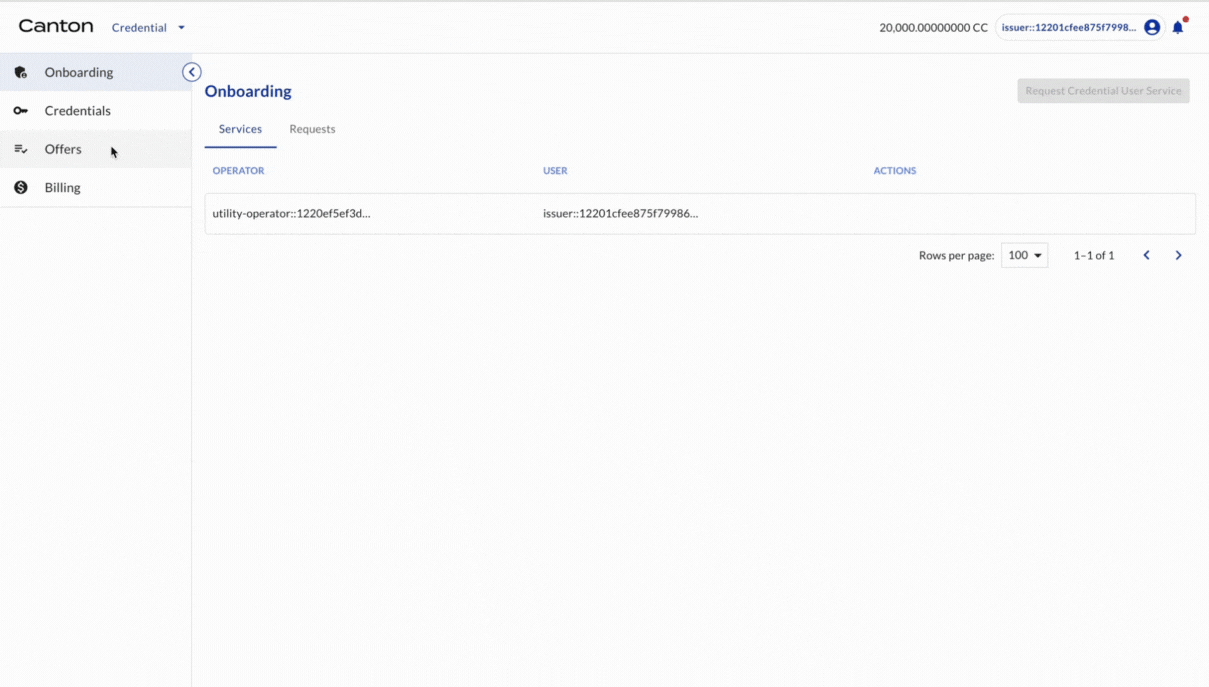
Task: Expand the Rows per page dropdown
Action: [x=1024, y=256]
